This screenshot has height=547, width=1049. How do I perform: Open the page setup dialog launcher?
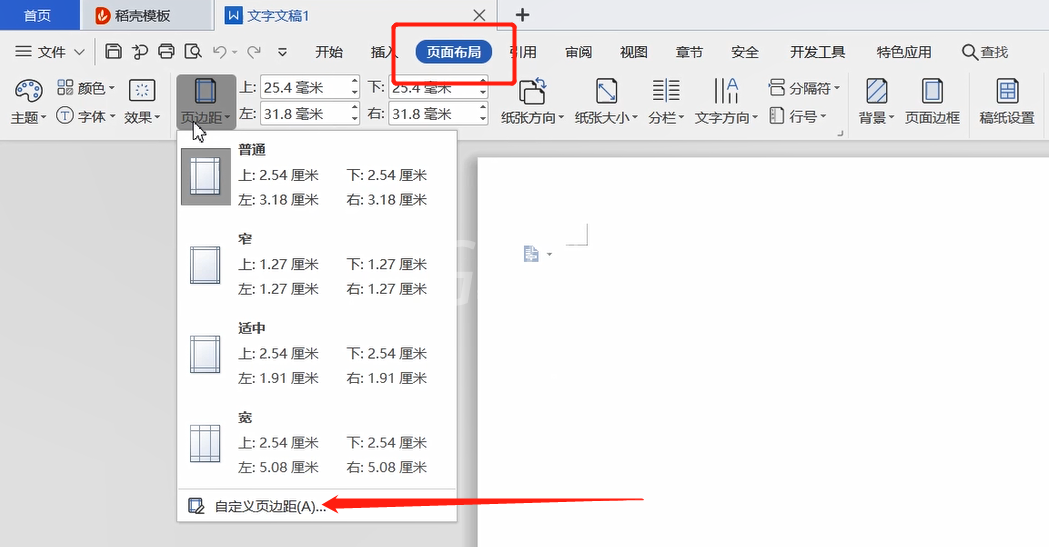tap(840, 134)
